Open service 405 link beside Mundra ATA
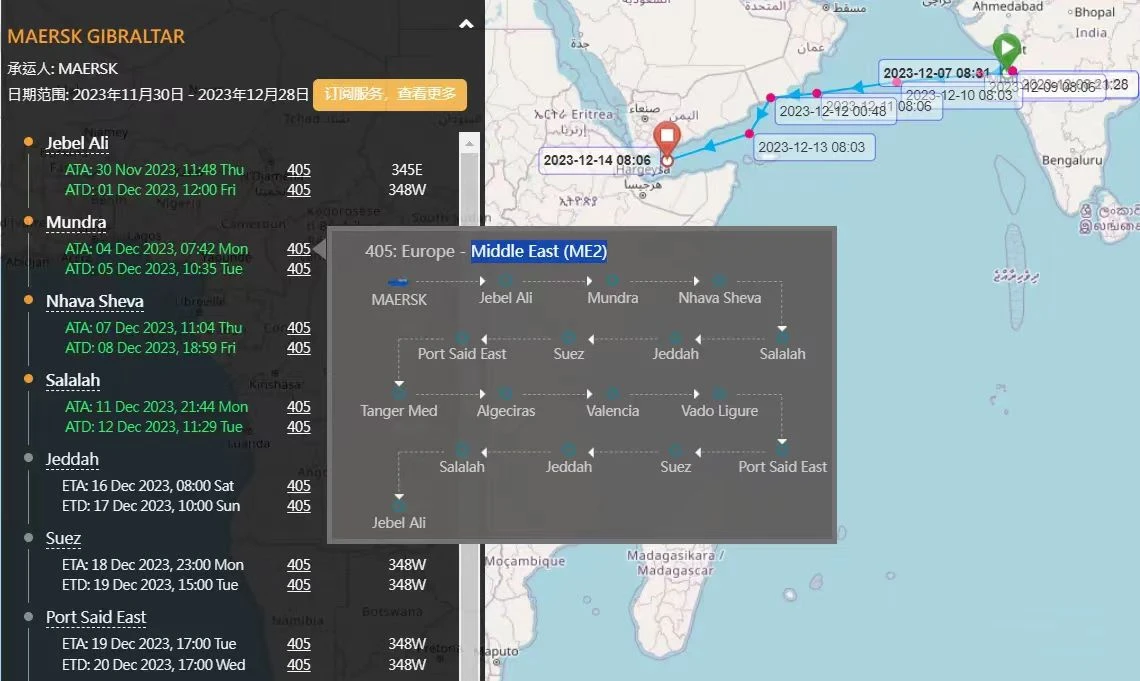1140x681 pixels. (x=298, y=249)
